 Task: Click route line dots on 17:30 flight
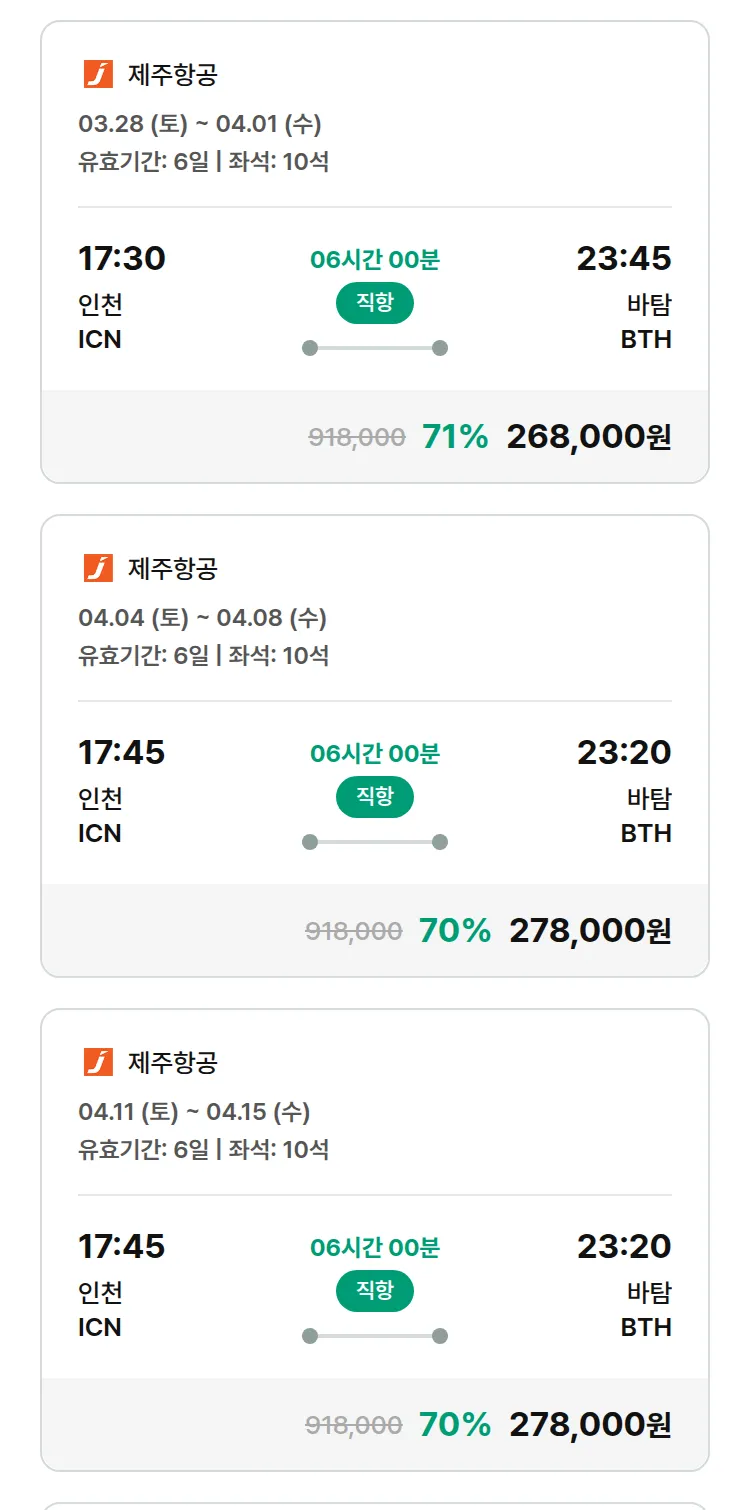pos(375,348)
